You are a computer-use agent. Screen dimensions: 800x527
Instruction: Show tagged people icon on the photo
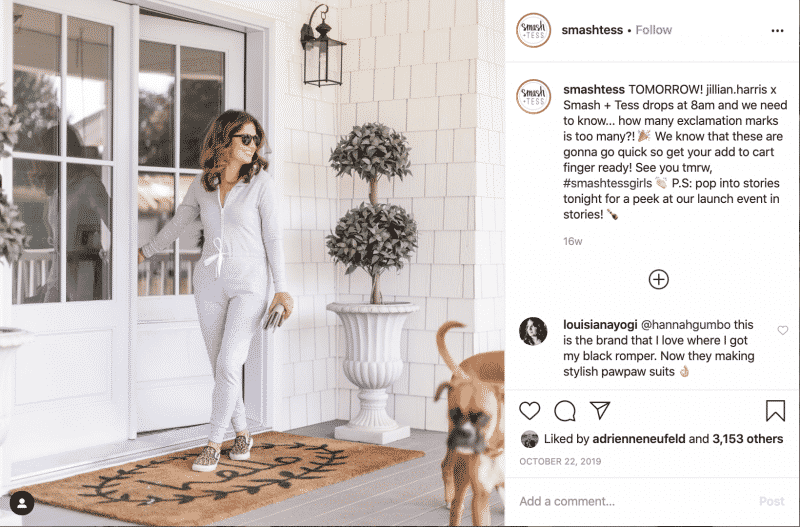pos(22,503)
